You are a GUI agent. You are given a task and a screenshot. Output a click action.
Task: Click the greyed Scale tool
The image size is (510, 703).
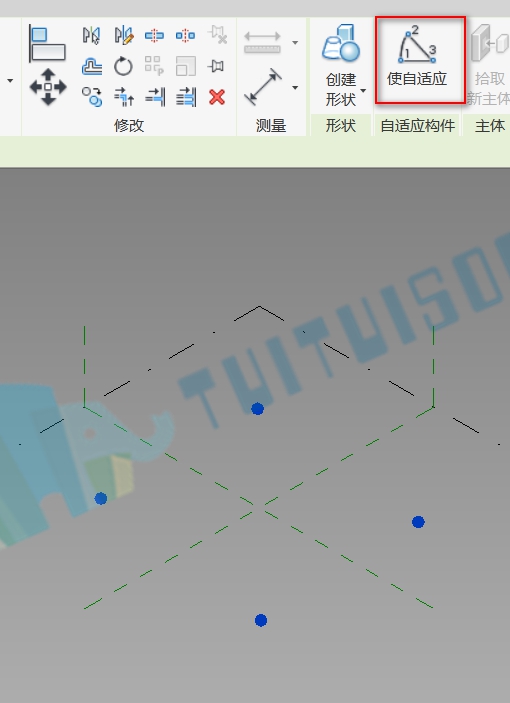(x=186, y=66)
